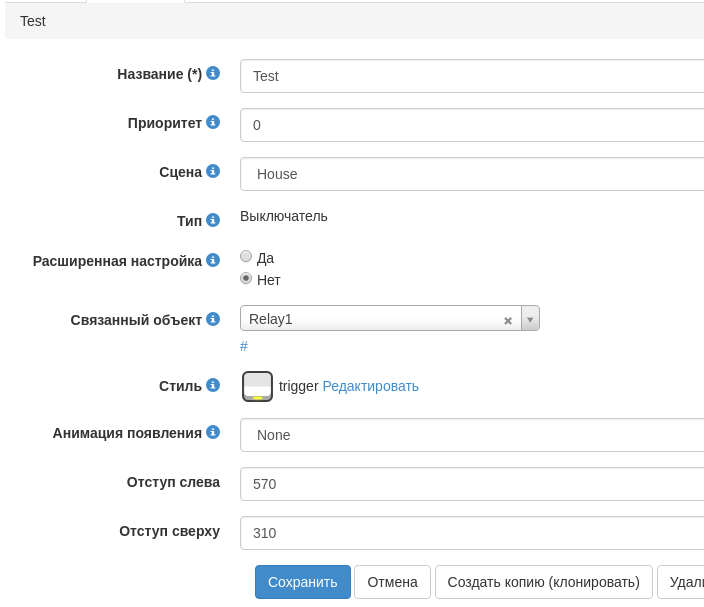
Task: Click the Отмена button
Action: click(x=392, y=582)
